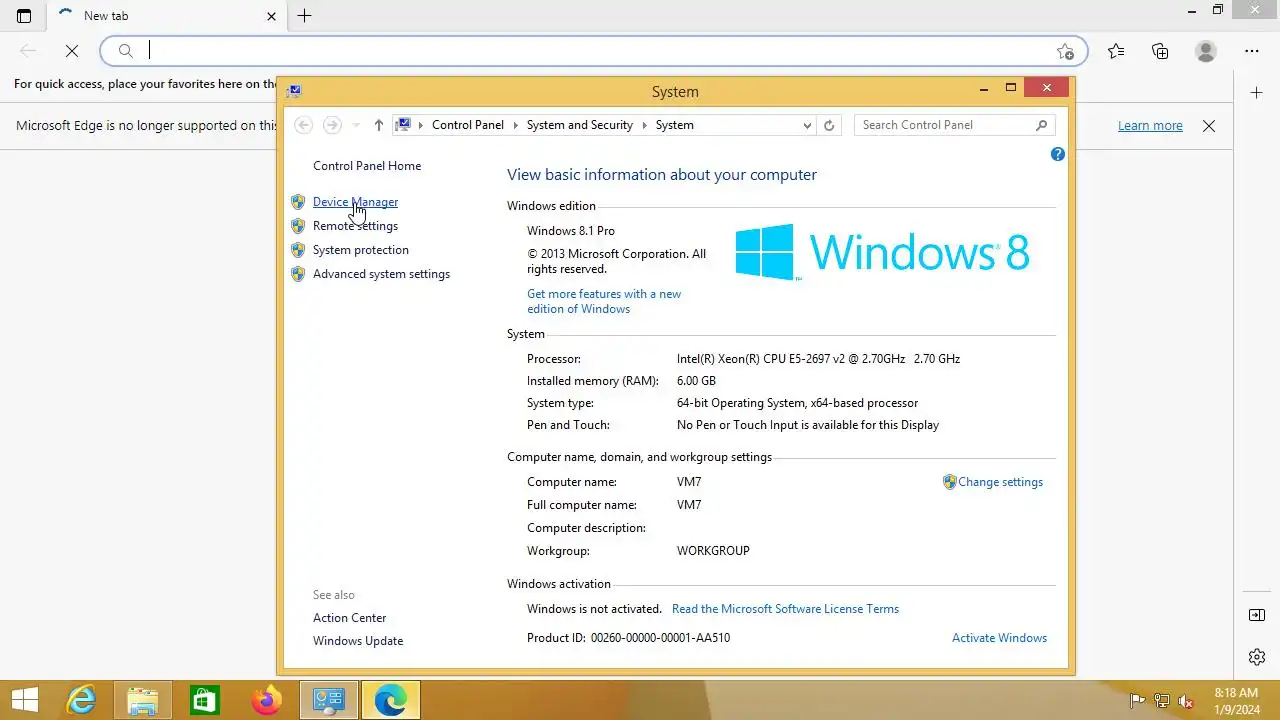Open File Explorer from taskbar
Viewport: 1280px width, 720px height.
click(x=143, y=700)
